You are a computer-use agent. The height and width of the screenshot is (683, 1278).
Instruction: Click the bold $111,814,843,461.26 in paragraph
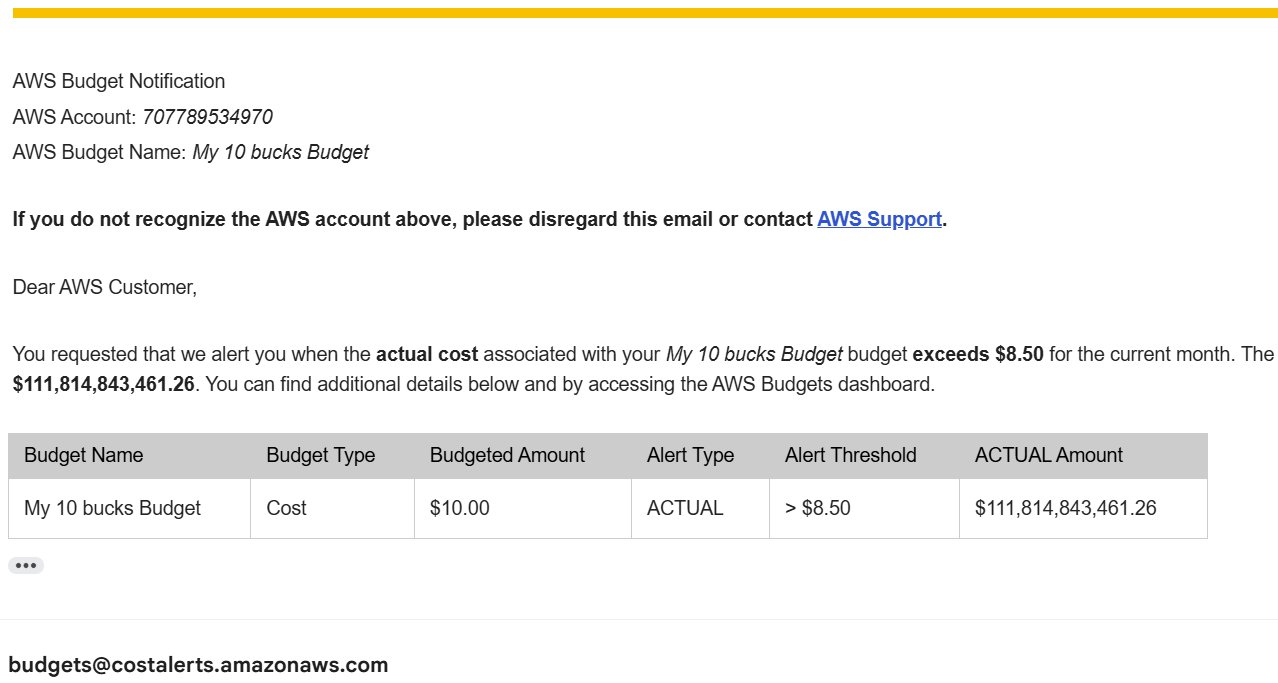[x=103, y=384]
